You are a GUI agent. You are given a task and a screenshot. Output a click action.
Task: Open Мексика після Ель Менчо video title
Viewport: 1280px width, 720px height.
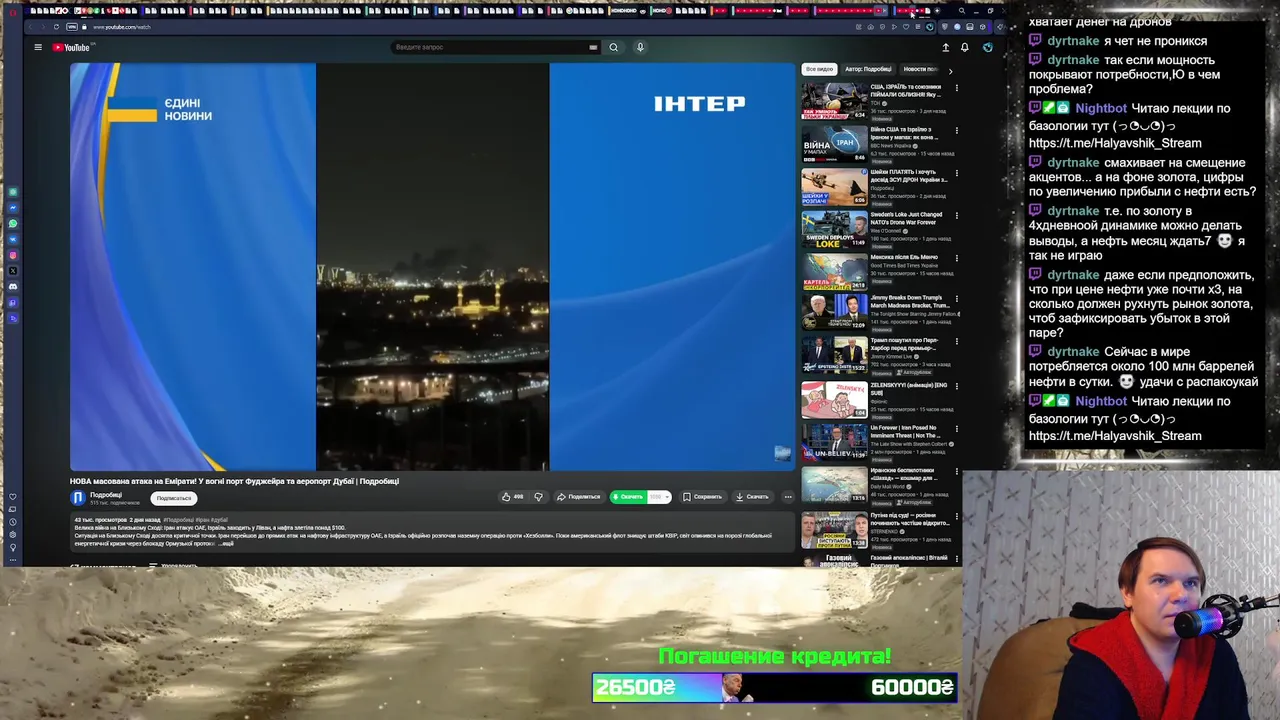click(904, 257)
